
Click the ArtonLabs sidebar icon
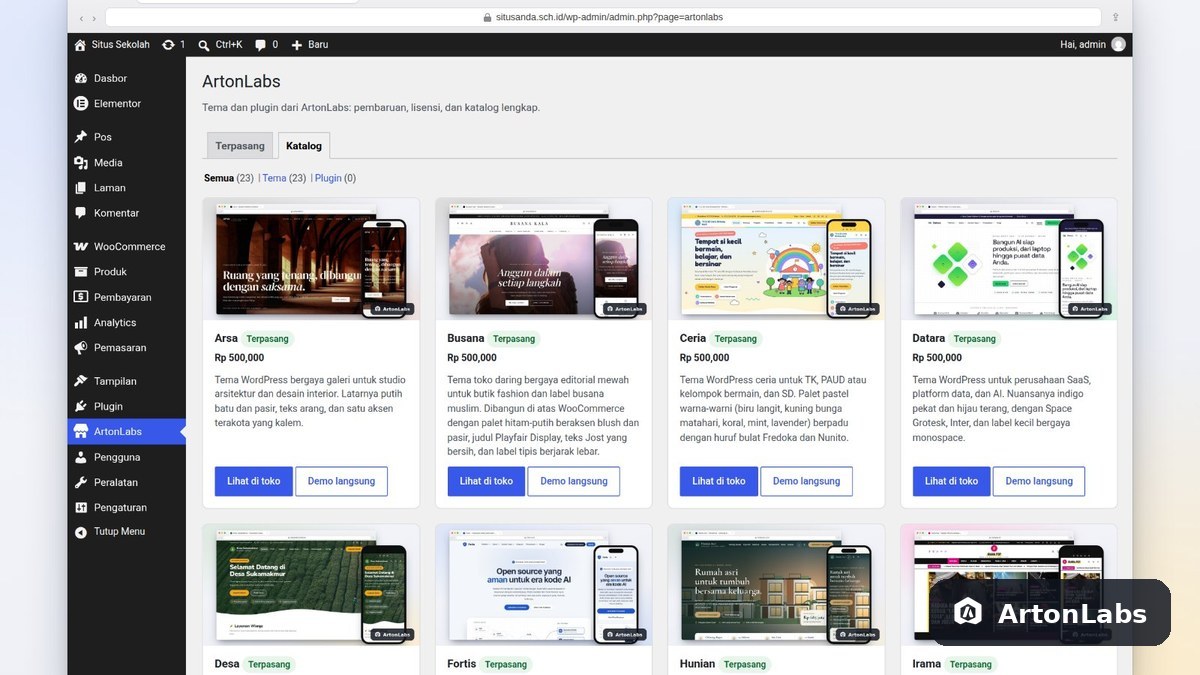(81, 431)
